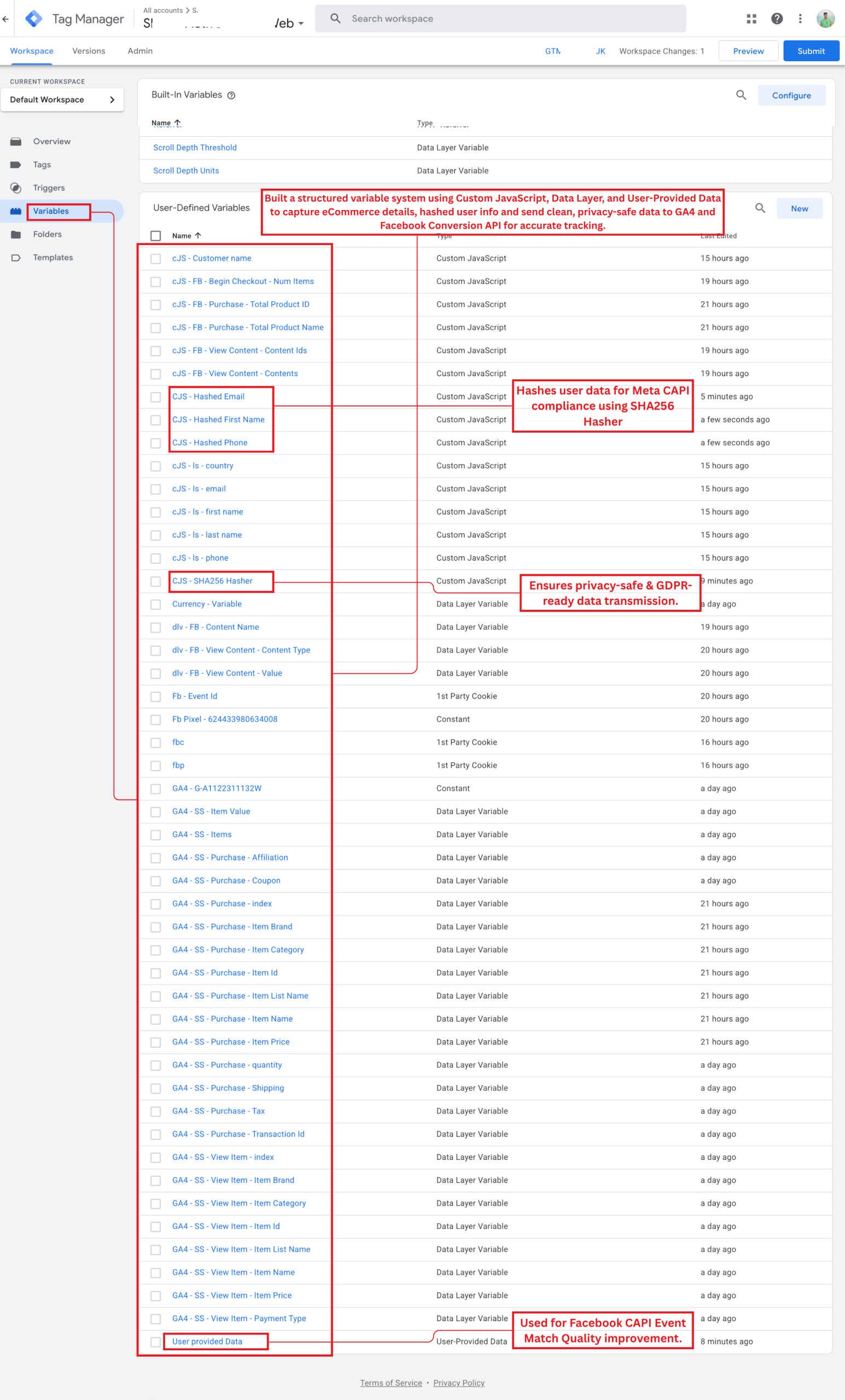The width and height of the screenshot is (845, 1400).
Task: Click the Configure button for built-in variables
Action: (x=791, y=96)
